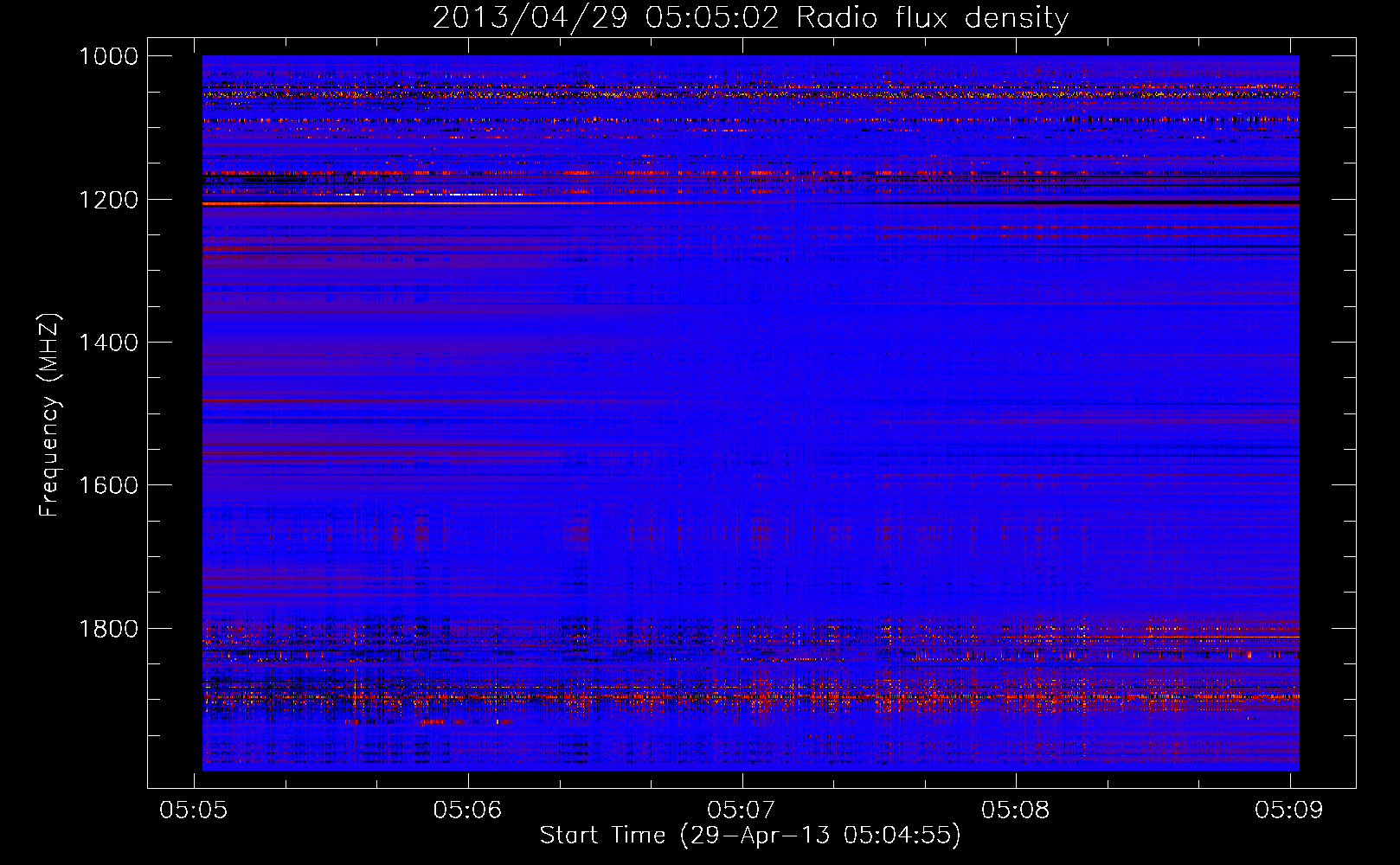The width and height of the screenshot is (1400, 865).
Task: Click the 05:07 time tick label
Action: coord(742,810)
